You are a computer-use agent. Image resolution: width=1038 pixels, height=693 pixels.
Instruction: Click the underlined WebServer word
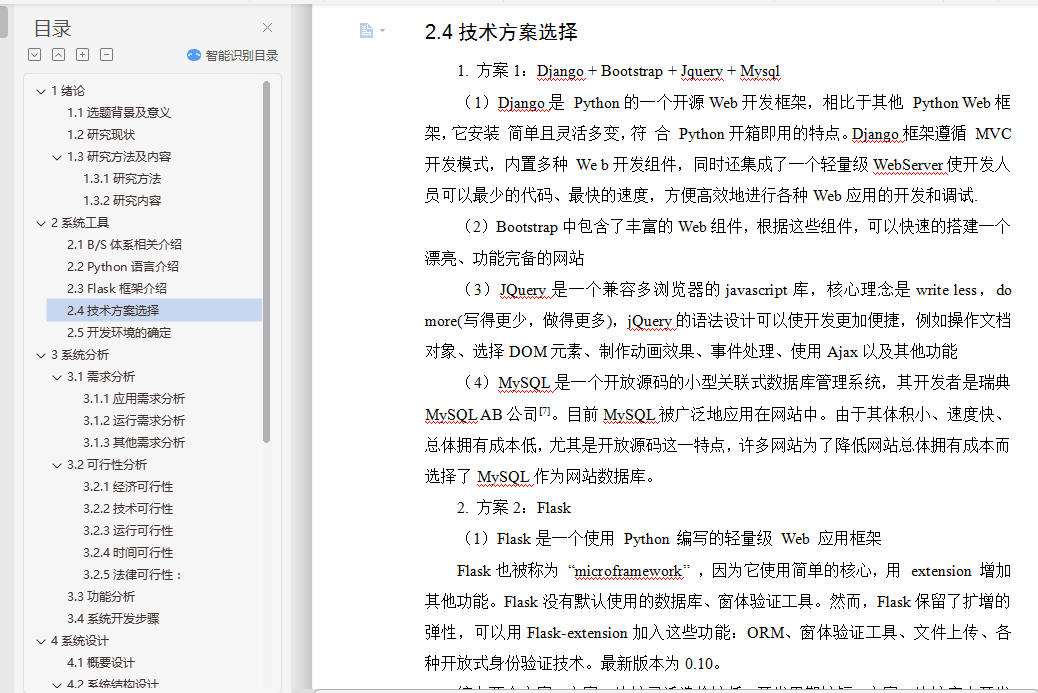pos(908,164)
